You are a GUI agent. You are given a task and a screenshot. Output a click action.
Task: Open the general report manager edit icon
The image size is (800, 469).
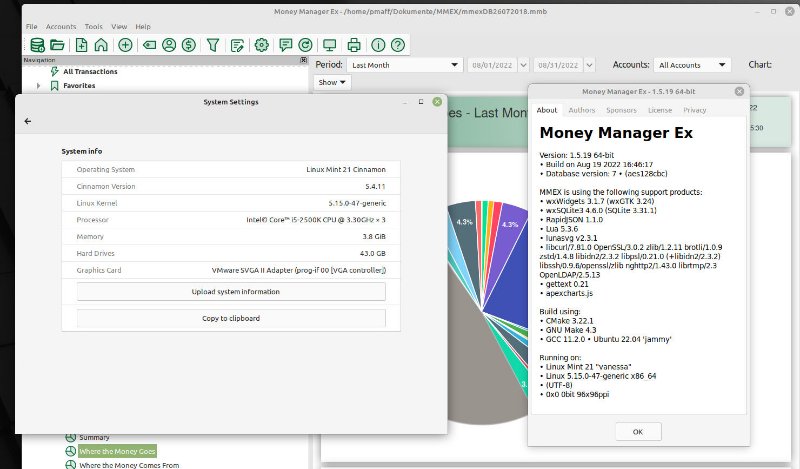237,45
